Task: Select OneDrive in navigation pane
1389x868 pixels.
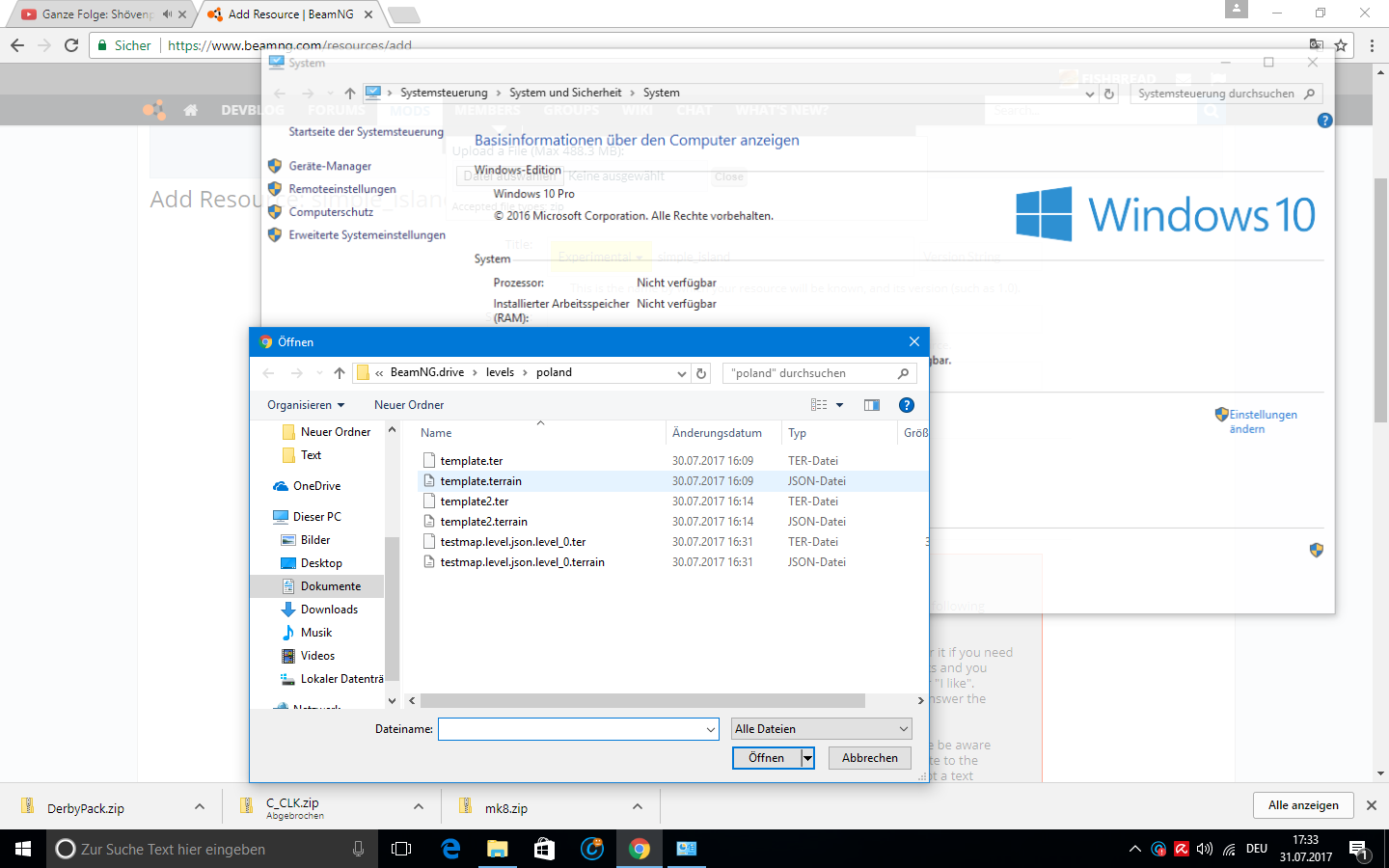Action: (316, 486)
